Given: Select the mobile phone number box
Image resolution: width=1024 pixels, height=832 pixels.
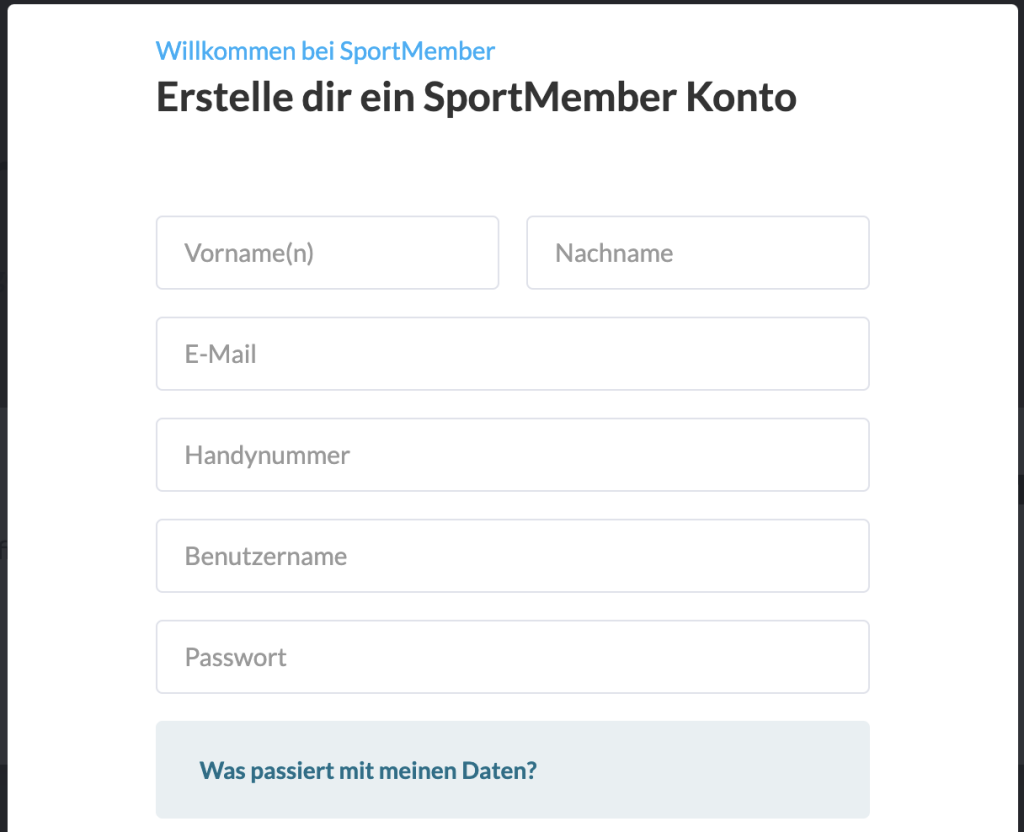Looking at the screenshot, I should click(x=512, y=455).
